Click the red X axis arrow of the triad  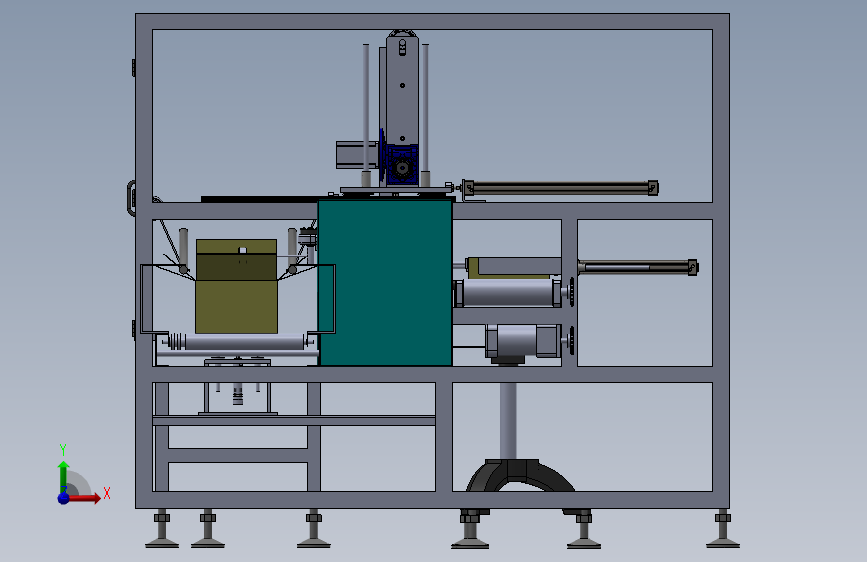click(x=83, y=498)
